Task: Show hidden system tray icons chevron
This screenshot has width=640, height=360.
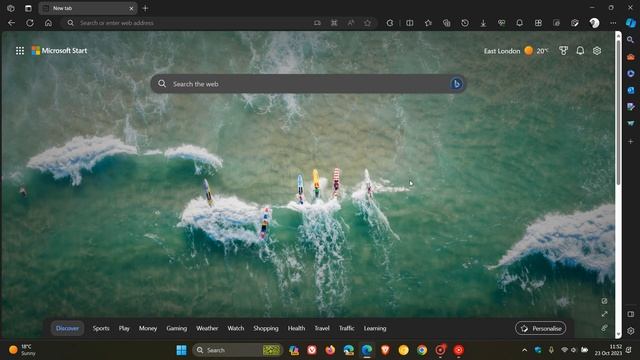Action: tap(524, 350)
